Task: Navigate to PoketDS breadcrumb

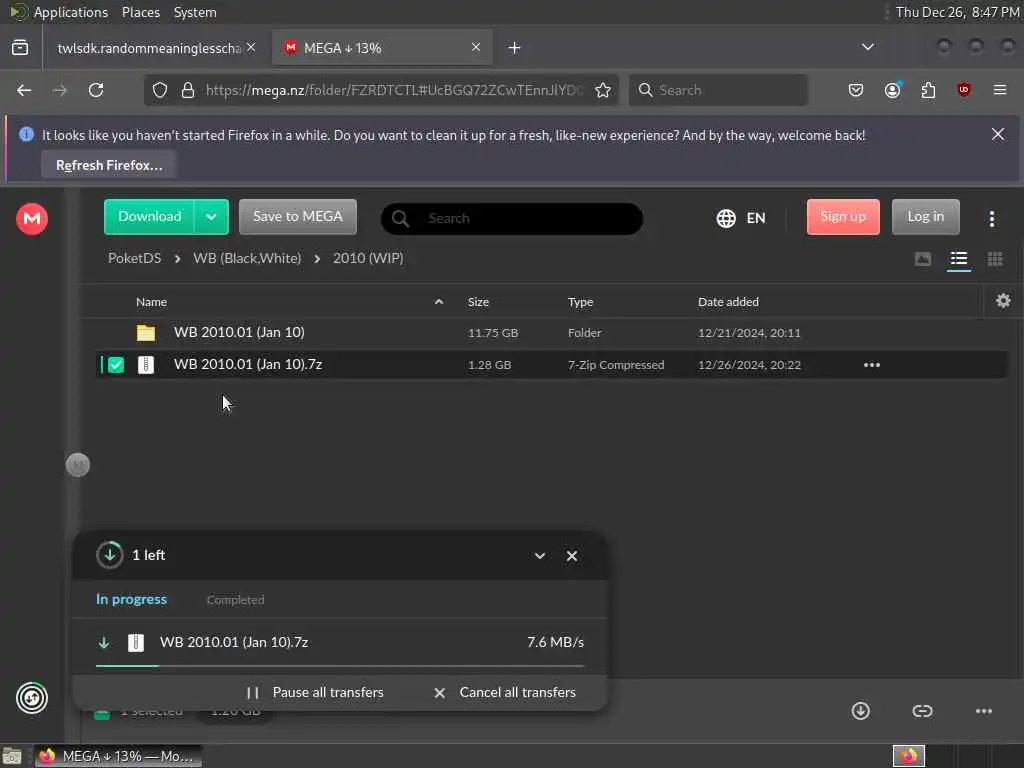Action: click(x=135, y=258)
